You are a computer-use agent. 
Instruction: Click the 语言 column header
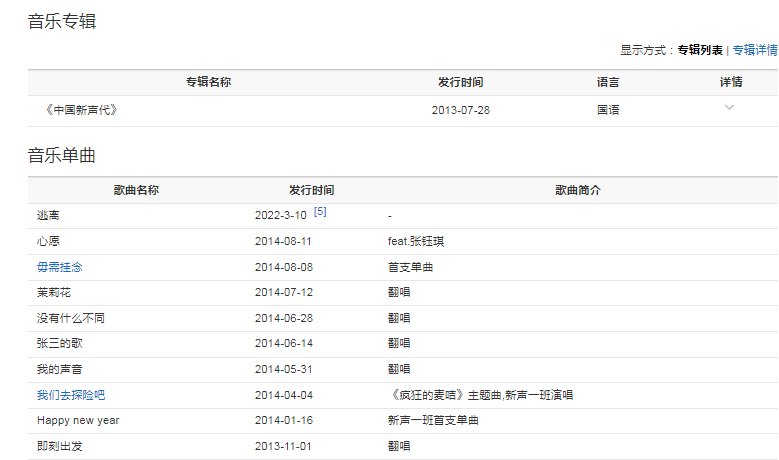tap(608, 82)
